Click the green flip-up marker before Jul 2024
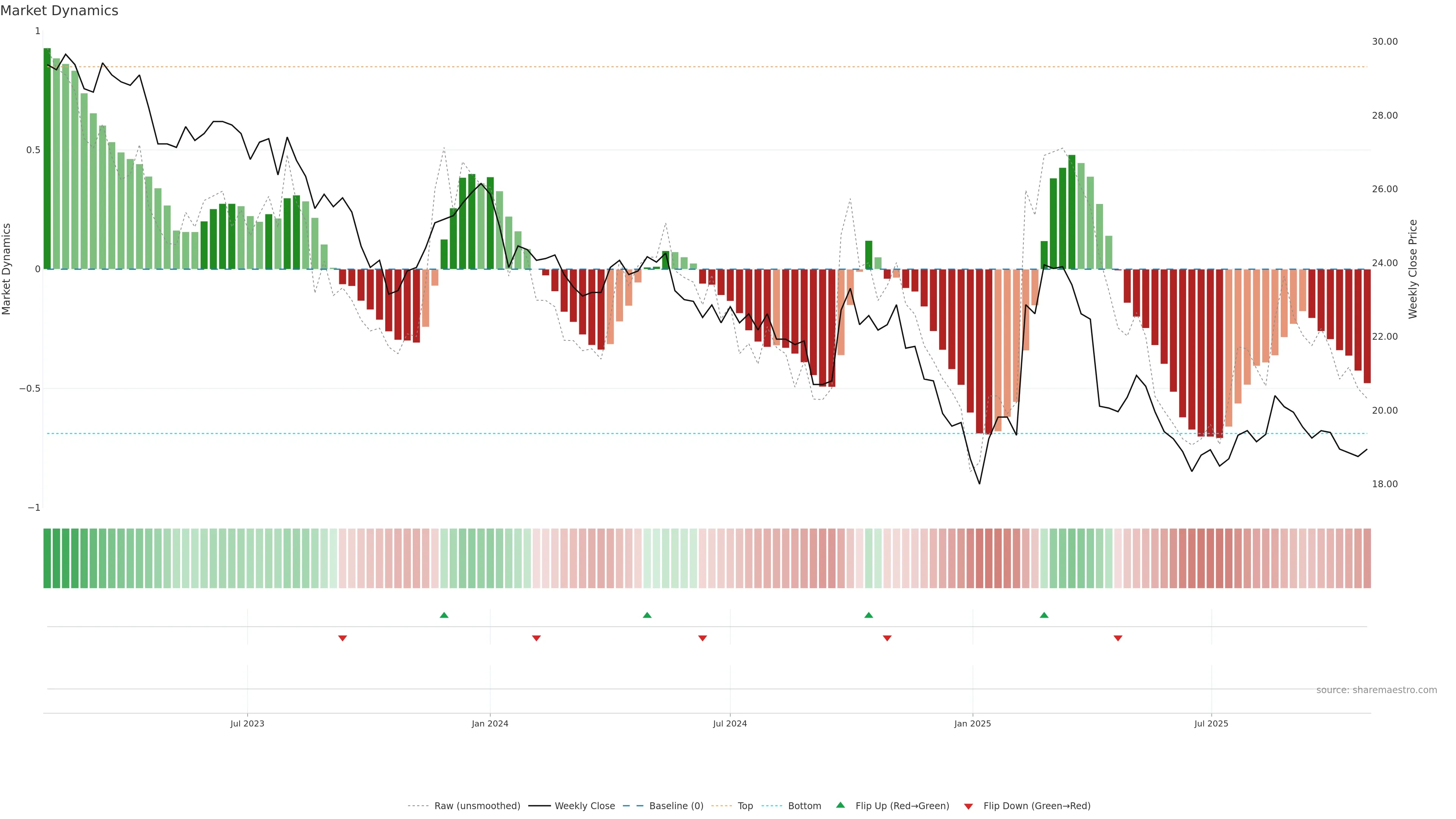Image resolution: width=1456 pixels, height=819 pixels. click(x=646, y=615)
